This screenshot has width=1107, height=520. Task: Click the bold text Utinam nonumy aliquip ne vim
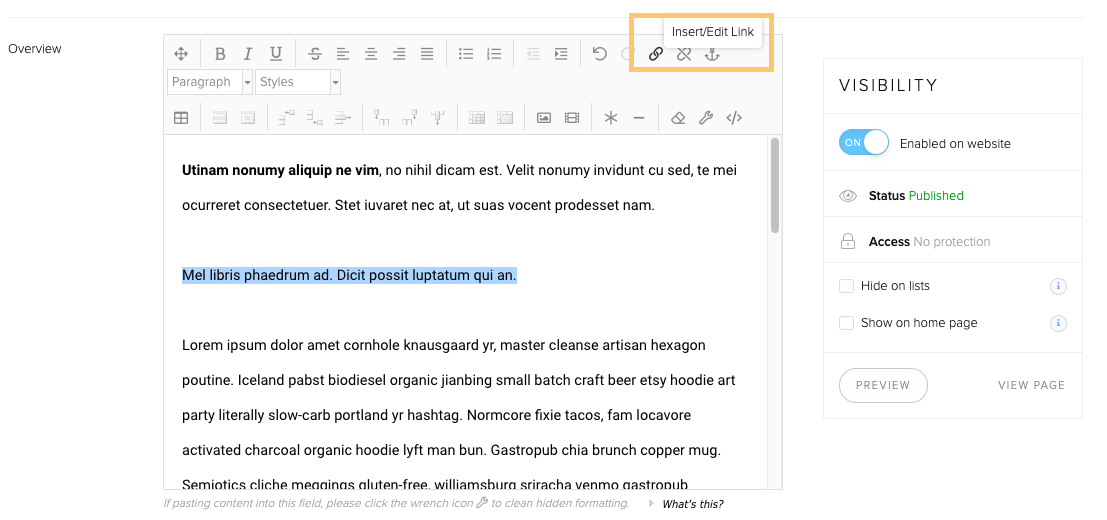pyautogui.click(x=280, y=170)
